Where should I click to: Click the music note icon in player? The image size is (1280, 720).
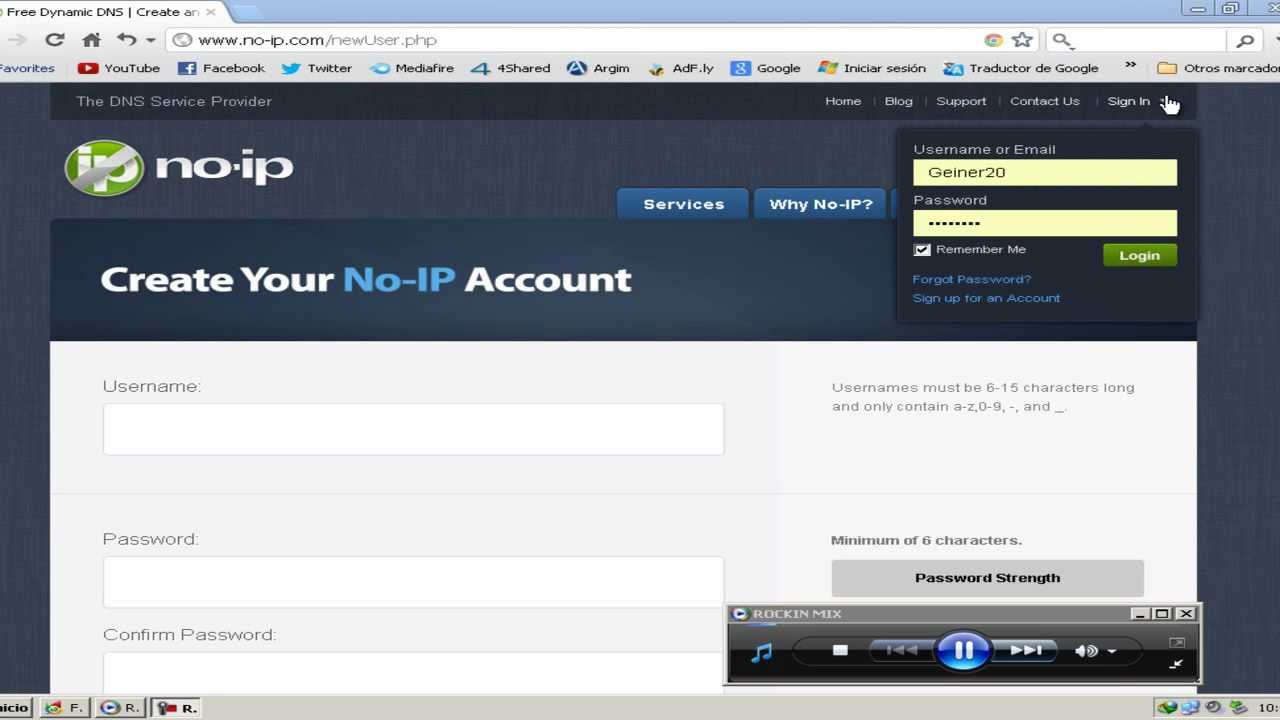point(762,652)
